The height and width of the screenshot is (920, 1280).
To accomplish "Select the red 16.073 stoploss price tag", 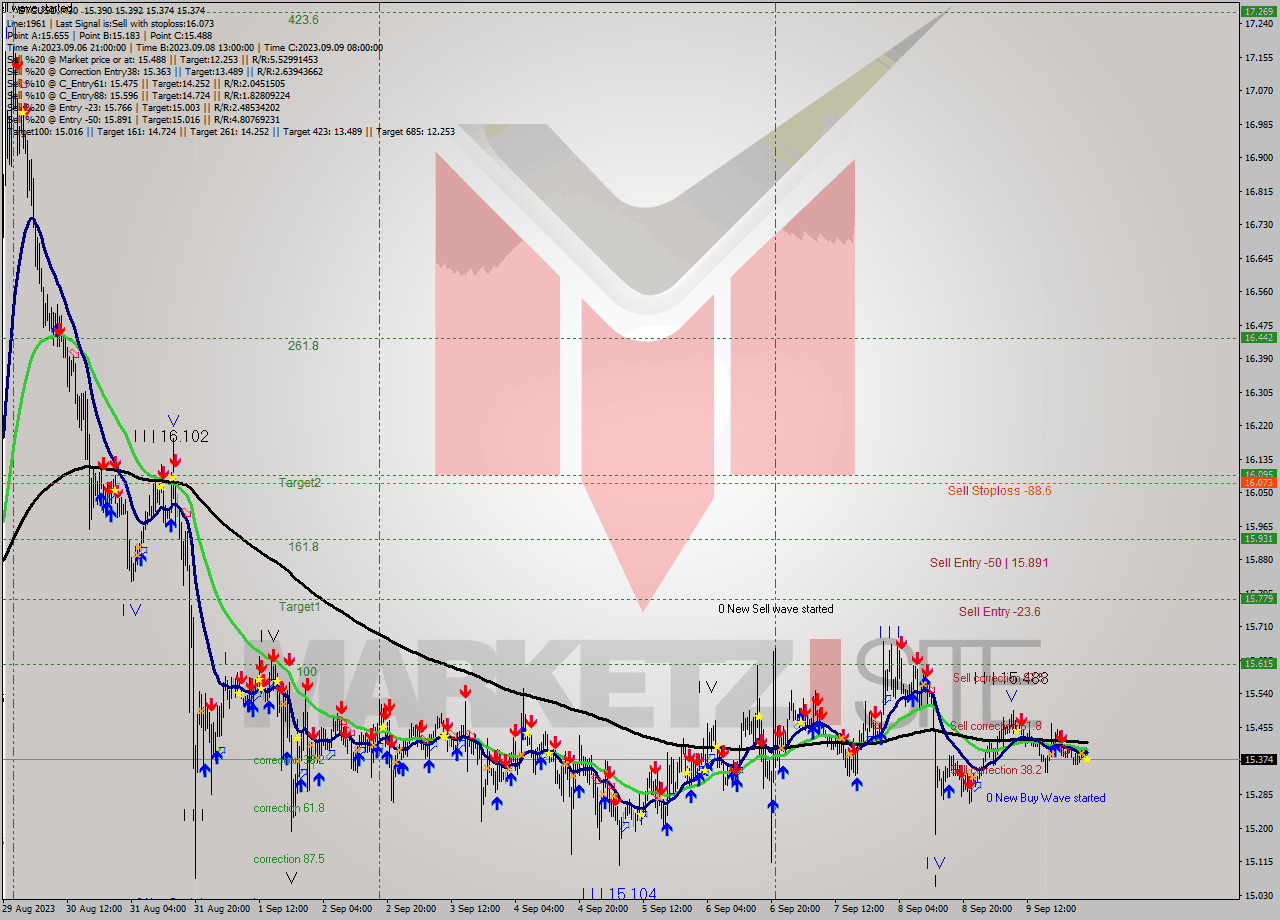I will [x=1259, y=483].
